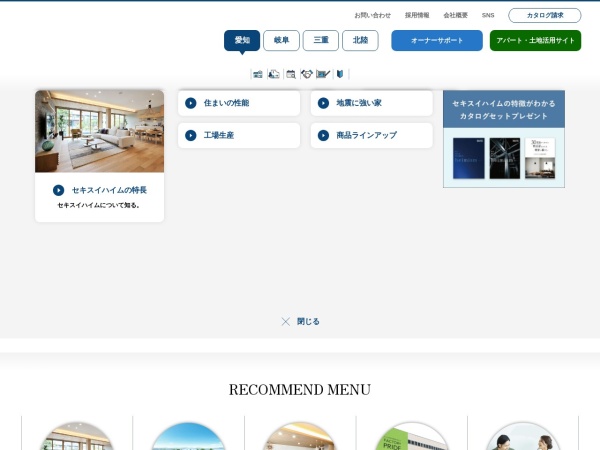Click arrow icon beside セキスイハイムの特長
Screen dimensions: 600x450
tap(59, 190)
